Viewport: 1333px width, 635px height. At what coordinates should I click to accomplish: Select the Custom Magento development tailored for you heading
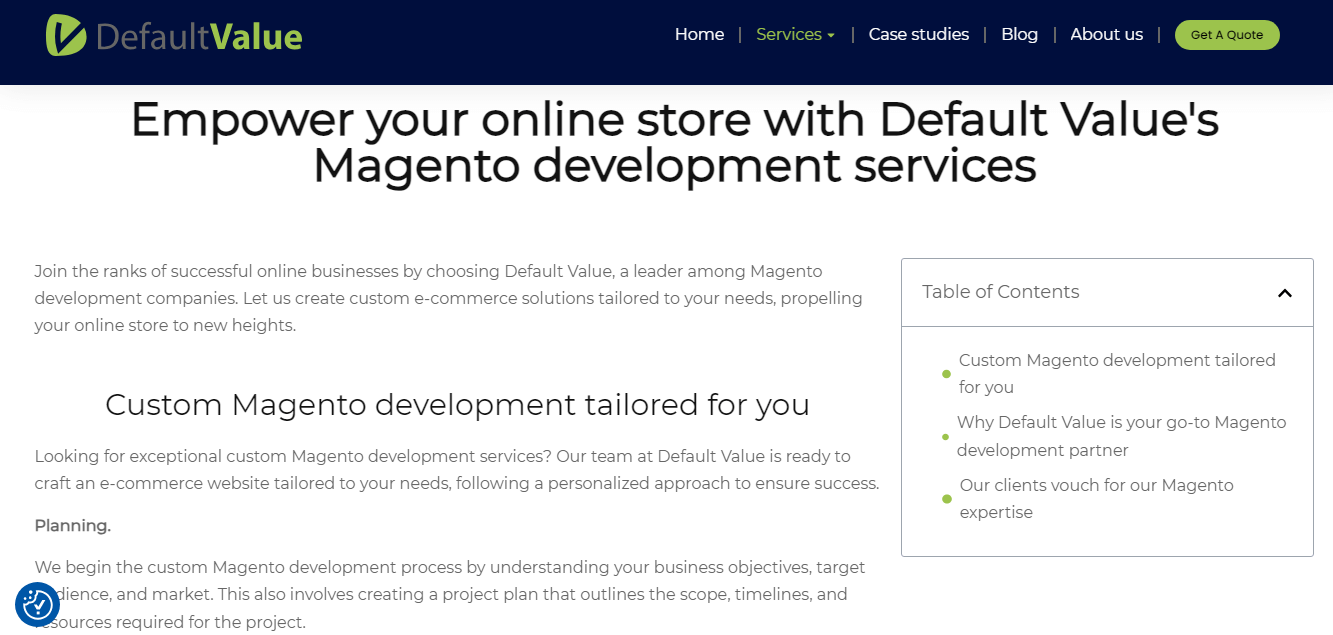click(x=457, y=404)
